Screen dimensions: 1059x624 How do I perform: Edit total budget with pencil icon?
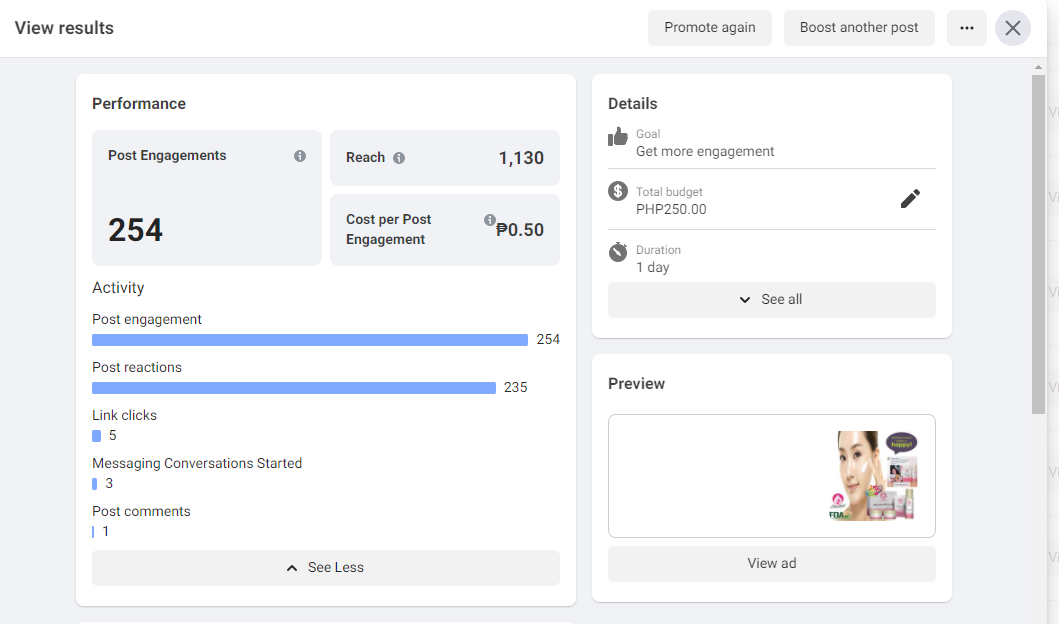[x=910, y=199]
